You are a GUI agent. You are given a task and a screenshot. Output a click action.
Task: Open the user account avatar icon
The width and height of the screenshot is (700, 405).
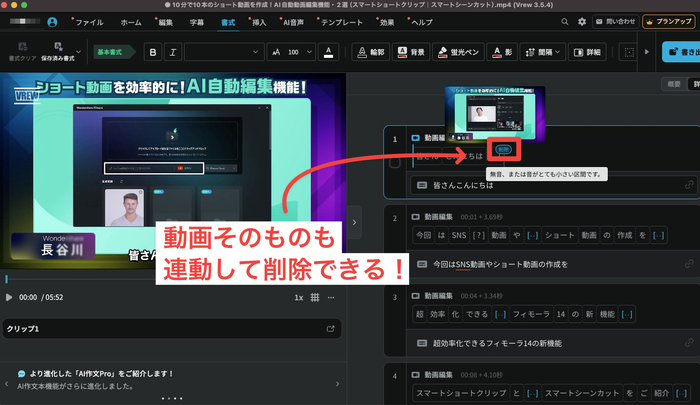pos(52,22)
